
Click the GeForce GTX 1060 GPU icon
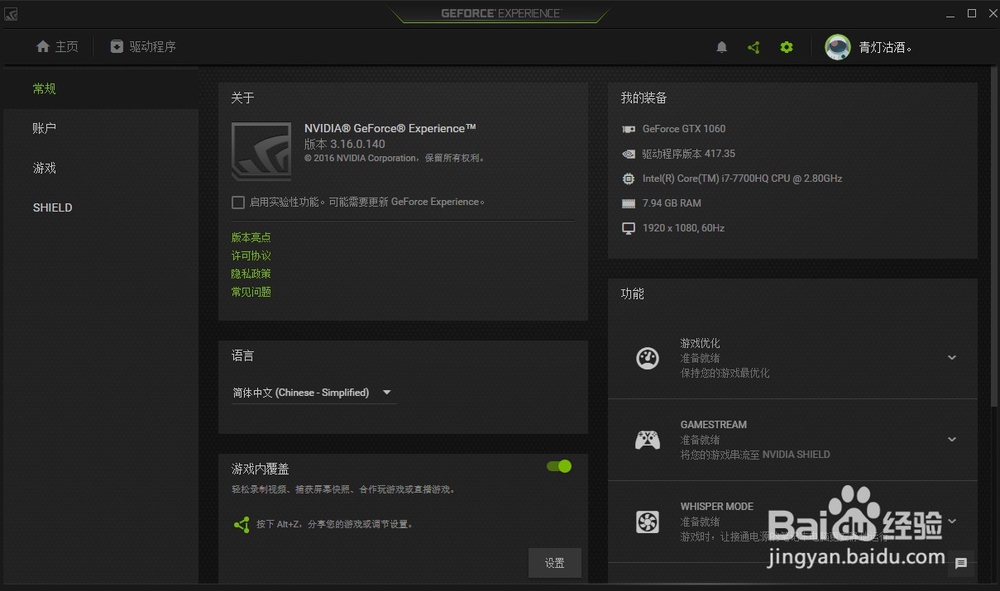tap(630, 128)
